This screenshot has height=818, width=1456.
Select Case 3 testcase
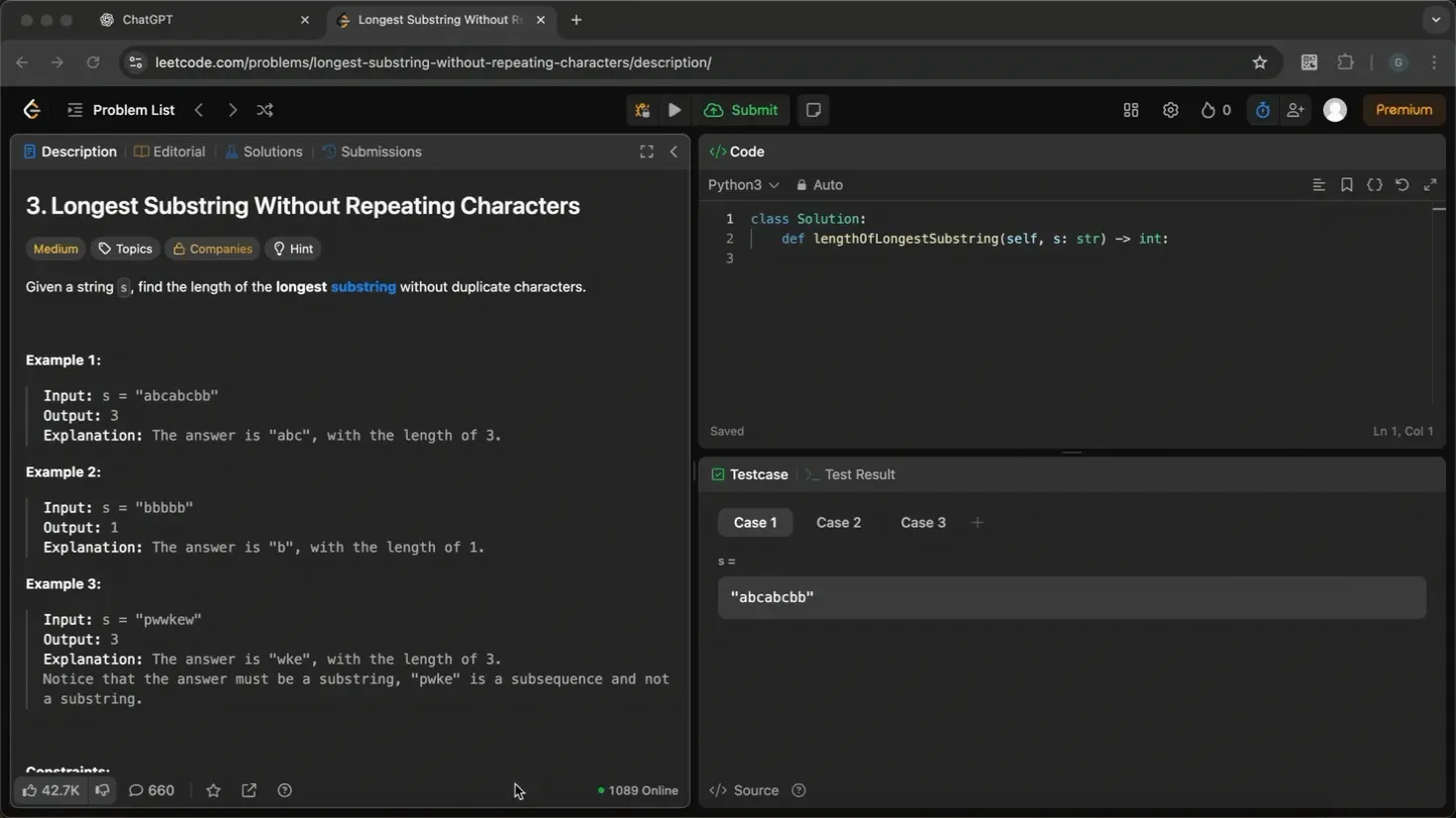coord(923,523)
